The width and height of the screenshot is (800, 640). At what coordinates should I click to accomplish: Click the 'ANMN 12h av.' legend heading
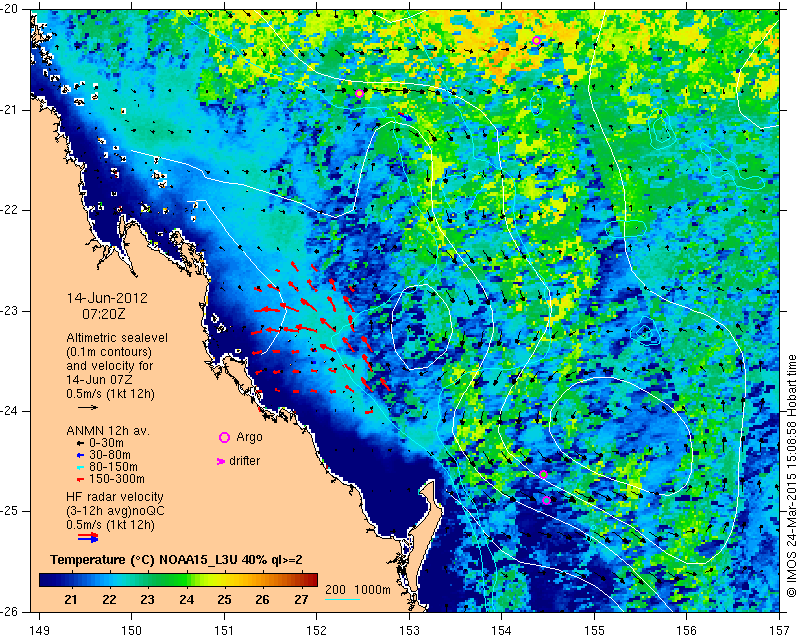108,431
